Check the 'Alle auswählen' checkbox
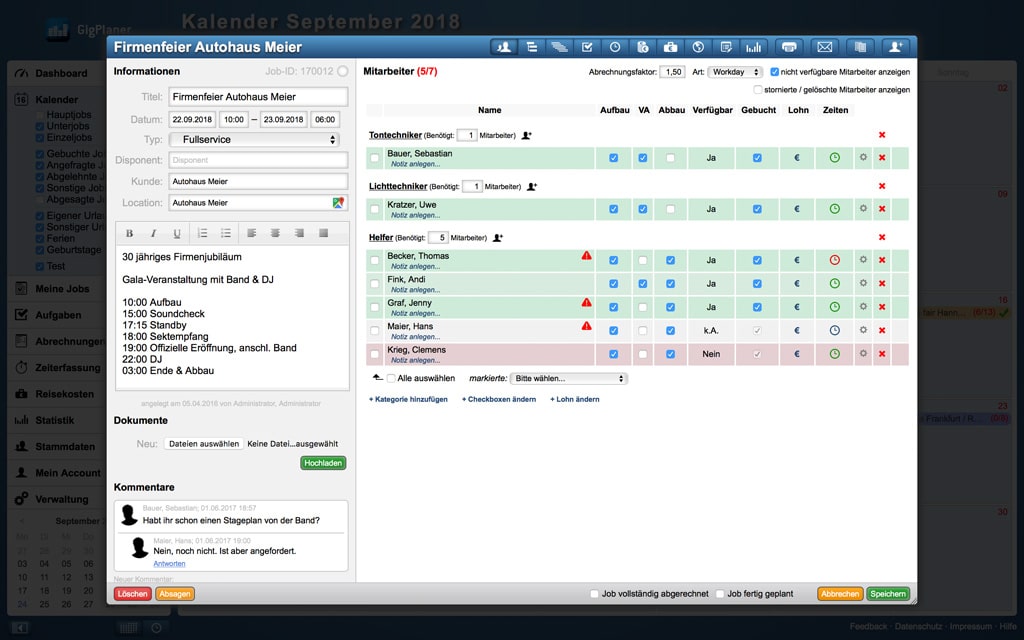 (x=391, y=379)
